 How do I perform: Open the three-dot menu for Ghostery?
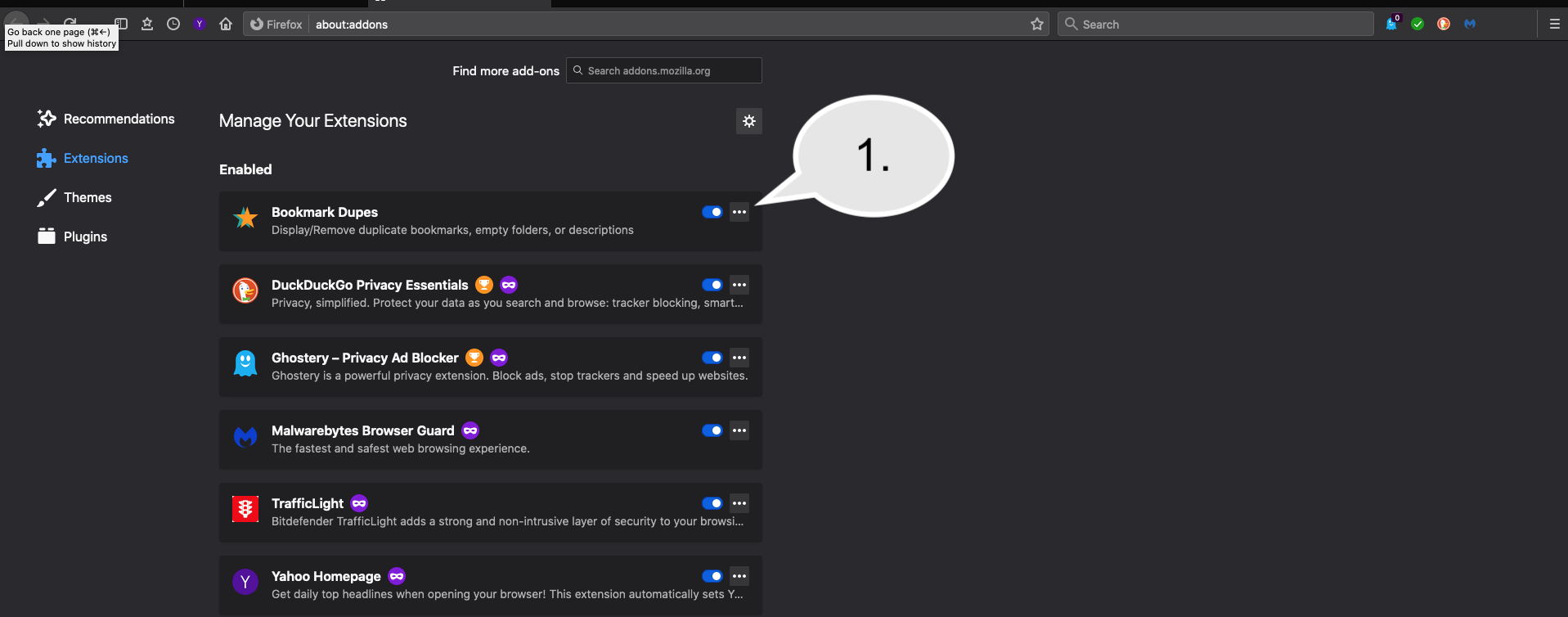[739, 358]
